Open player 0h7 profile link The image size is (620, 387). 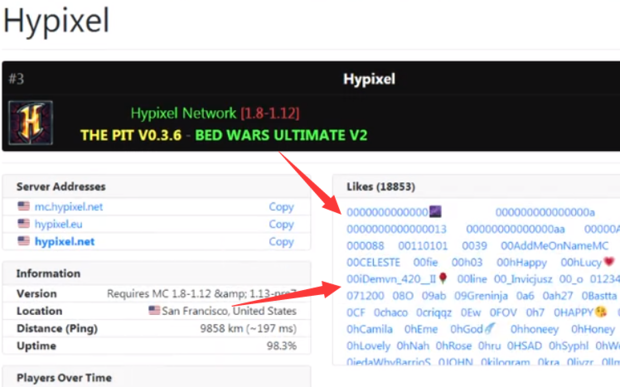[x=535, y=312]
